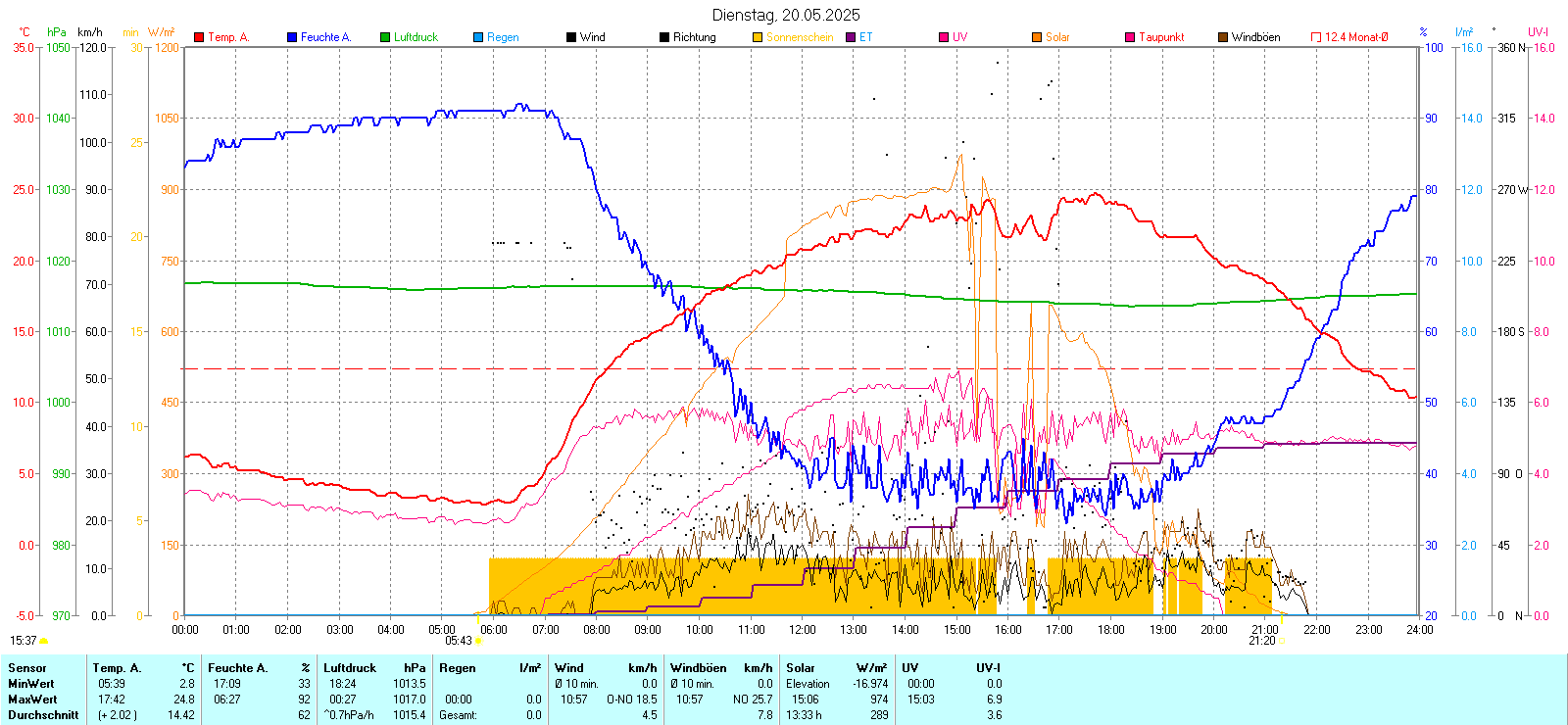Click the Windböen column header in the table
Image resolution: width=1568 pixels, height=725 pixels.
(698, 668)
